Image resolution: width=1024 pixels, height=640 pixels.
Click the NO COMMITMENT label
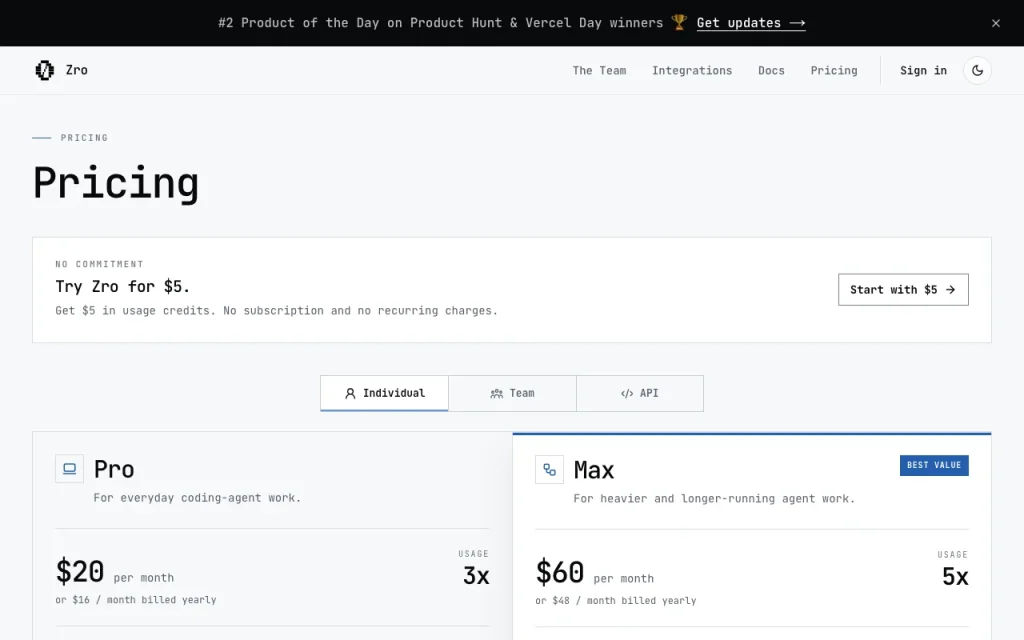coord(99,264)
